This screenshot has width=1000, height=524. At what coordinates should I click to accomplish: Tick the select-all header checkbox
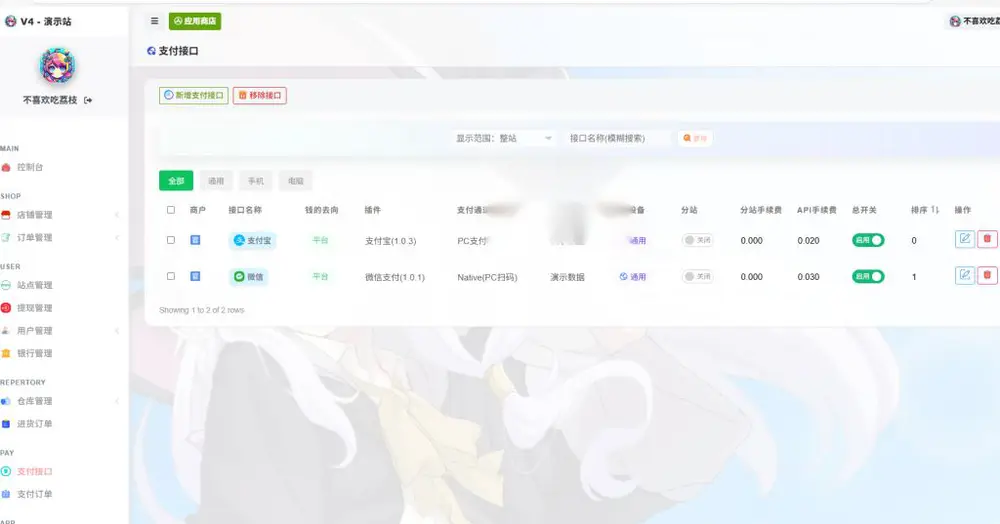[171, 210]
